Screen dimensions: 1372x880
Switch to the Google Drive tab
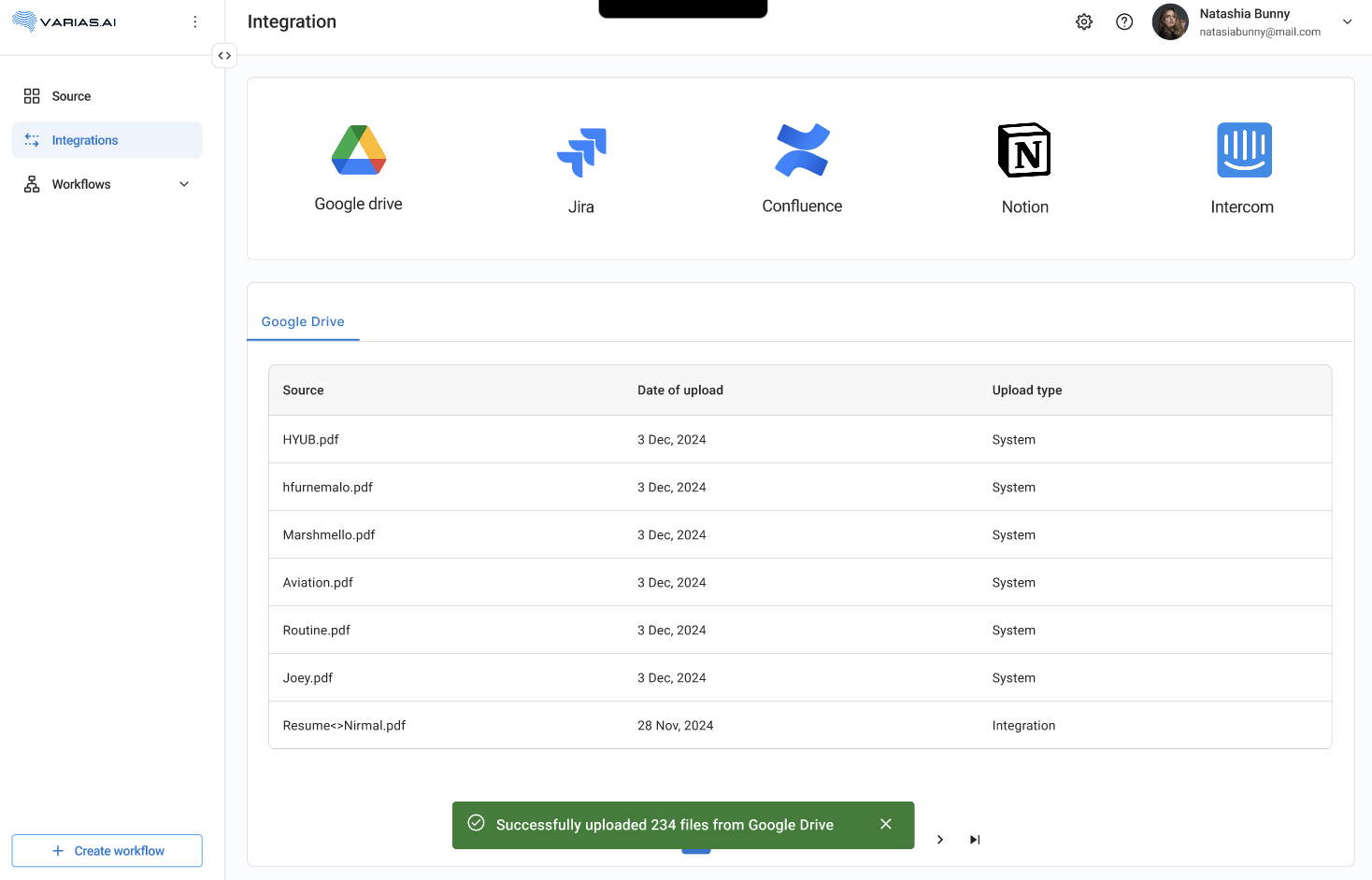303,321
